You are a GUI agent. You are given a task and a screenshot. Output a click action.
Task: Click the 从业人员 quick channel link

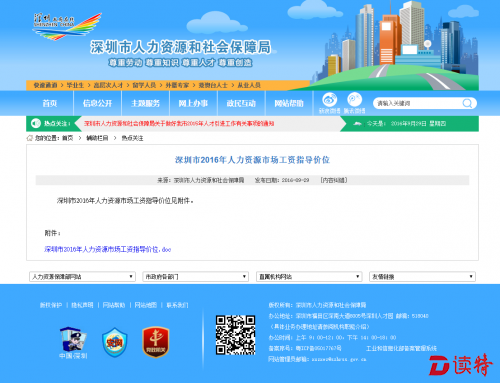click(249, 85)
